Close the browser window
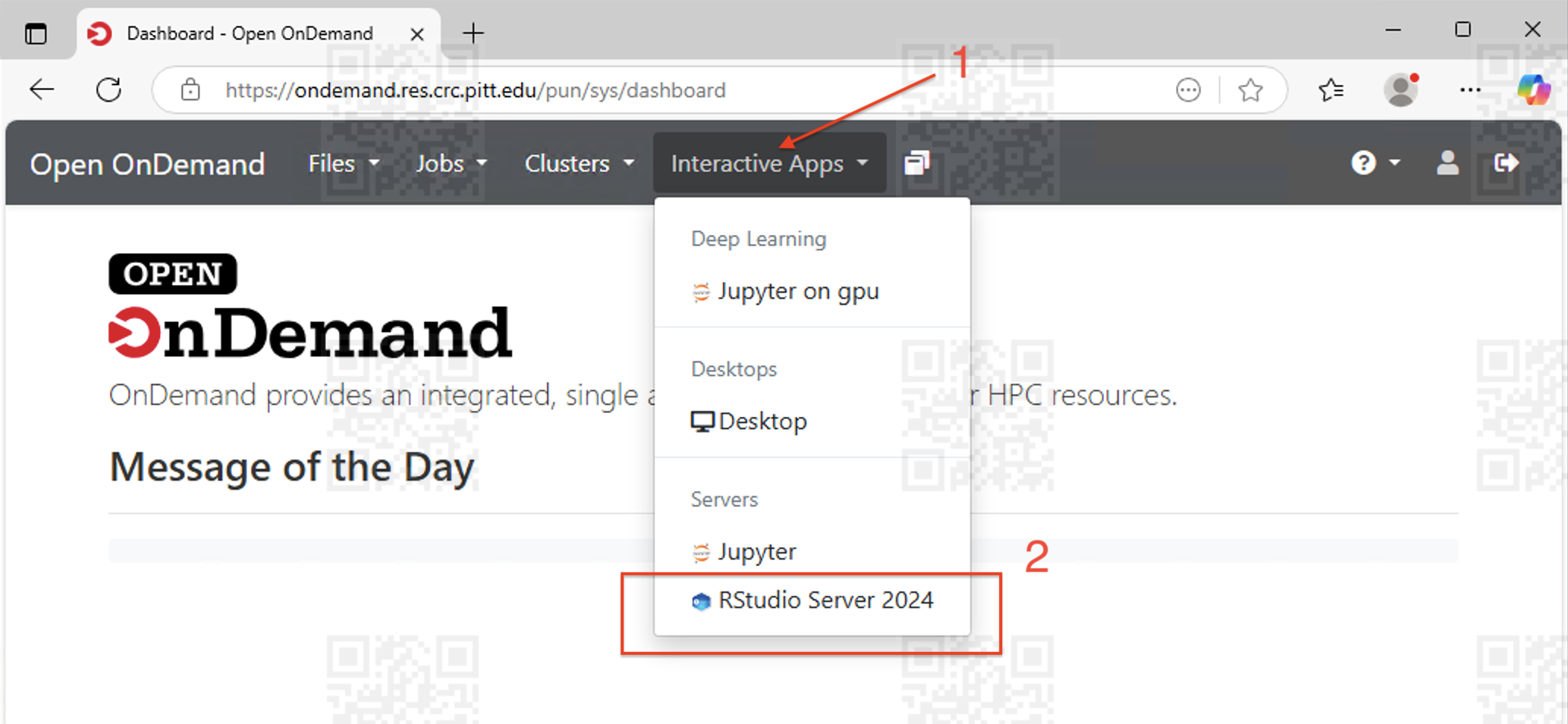The image size is (1568, 724). 1532,30
